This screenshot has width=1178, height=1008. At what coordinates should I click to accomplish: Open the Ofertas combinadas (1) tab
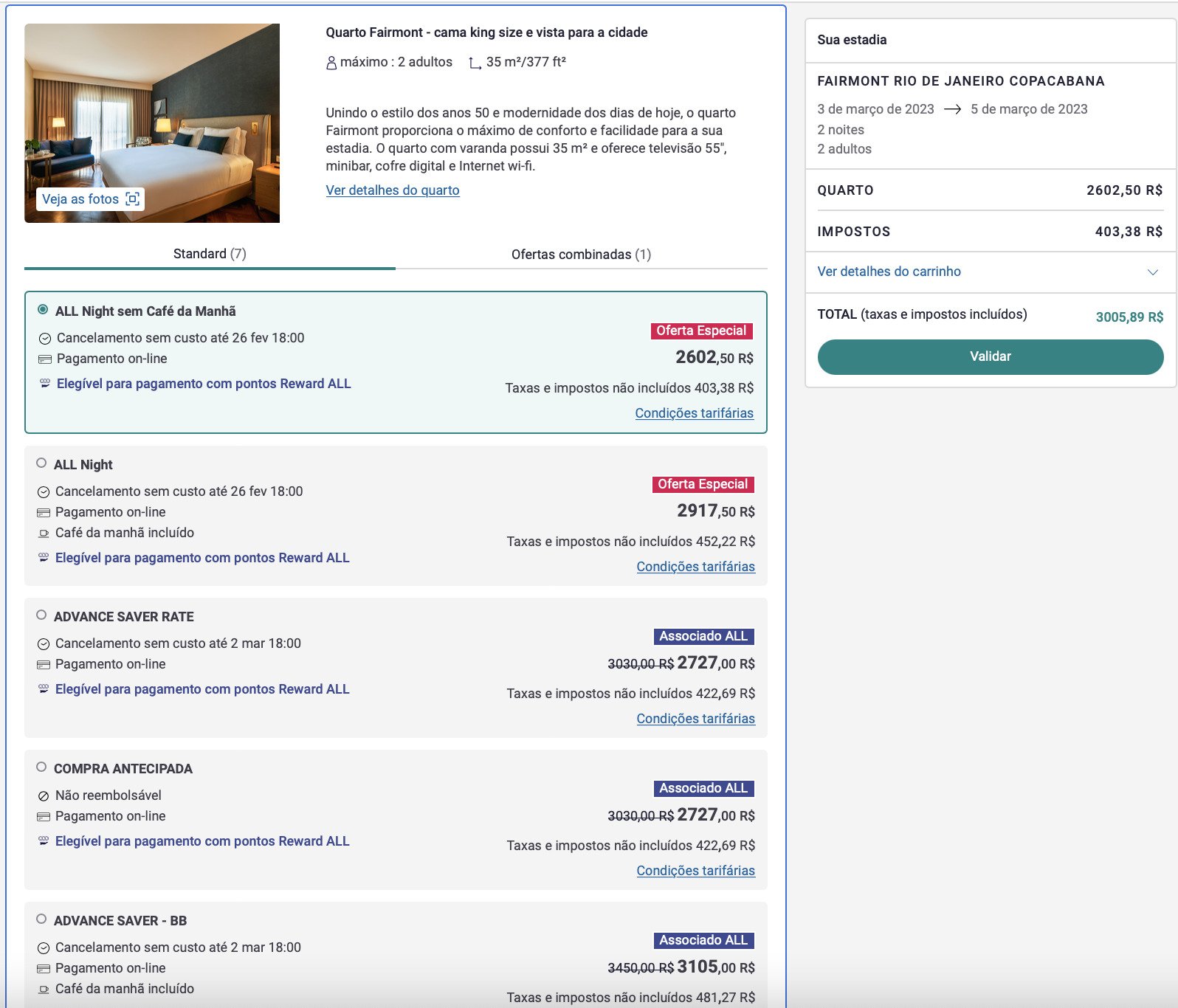582,255
